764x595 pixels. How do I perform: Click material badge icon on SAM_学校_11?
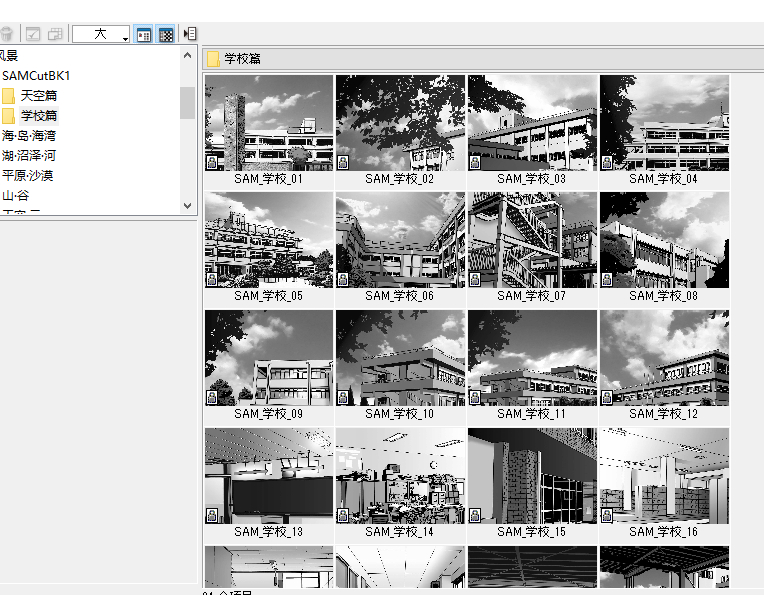tap(475, 397)
